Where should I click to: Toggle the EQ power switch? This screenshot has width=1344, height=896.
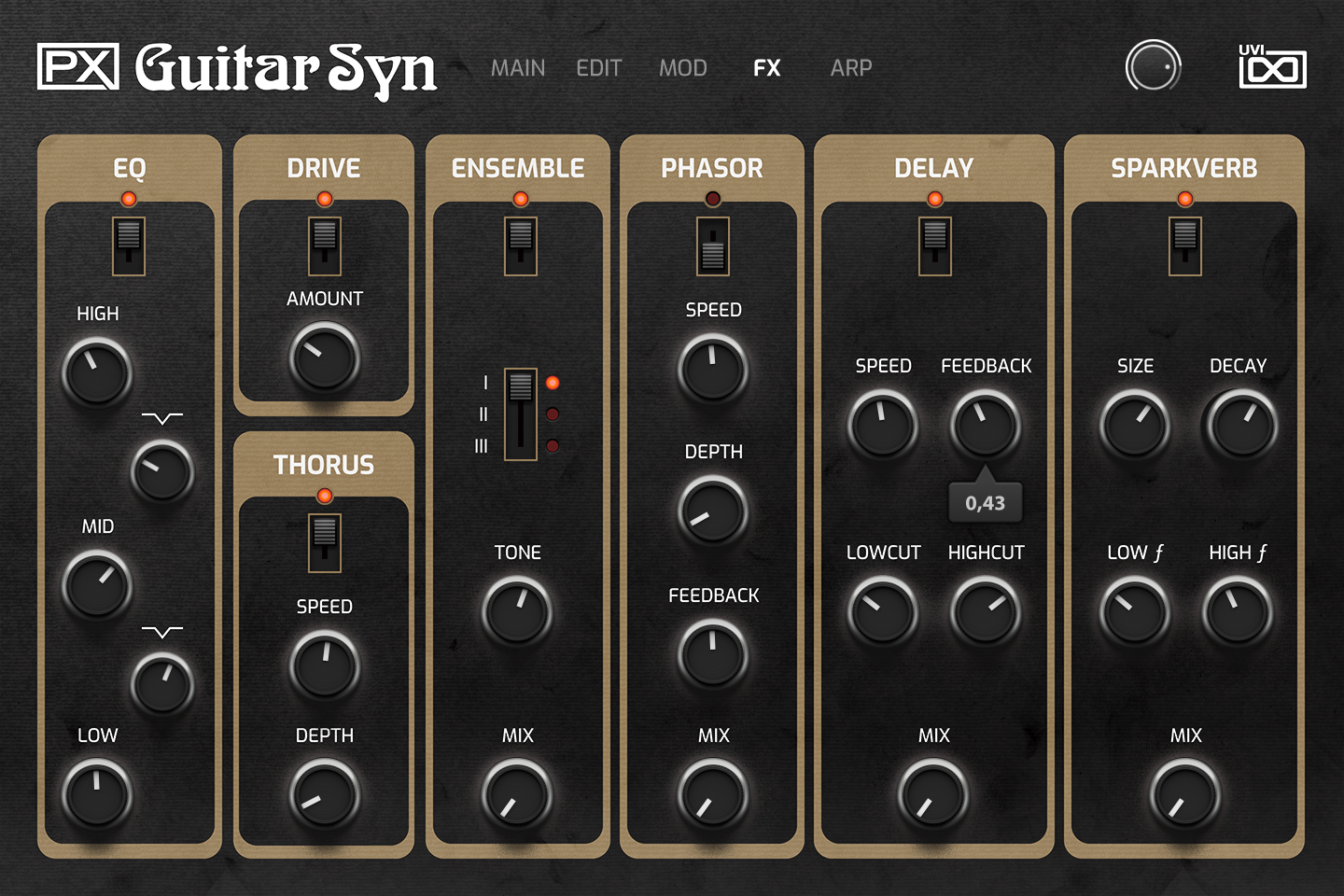point(129,246)
